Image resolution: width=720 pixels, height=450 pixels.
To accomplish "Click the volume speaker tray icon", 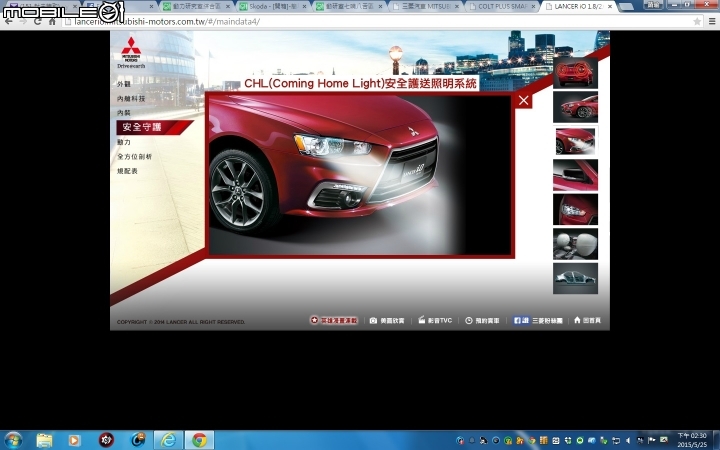I will click(x=628, y=440).
